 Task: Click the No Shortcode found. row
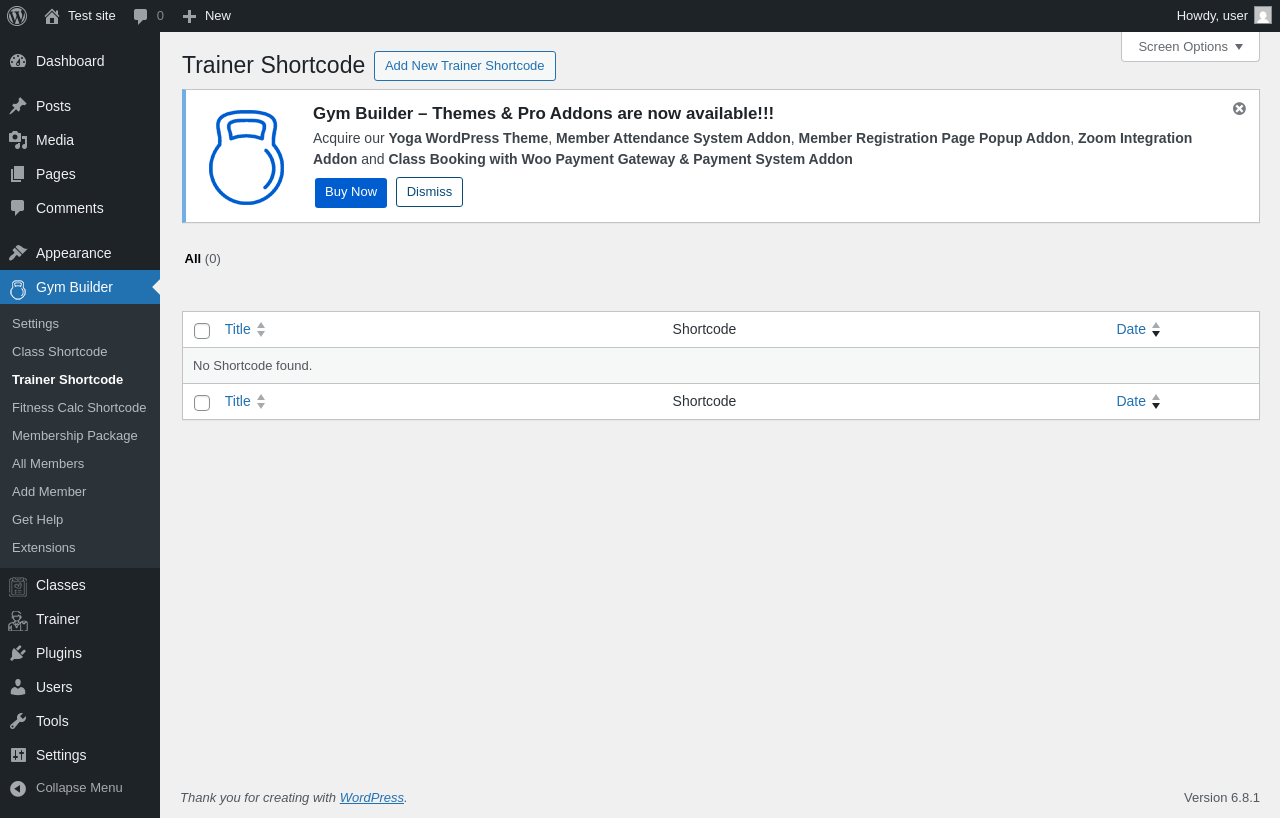721,366
